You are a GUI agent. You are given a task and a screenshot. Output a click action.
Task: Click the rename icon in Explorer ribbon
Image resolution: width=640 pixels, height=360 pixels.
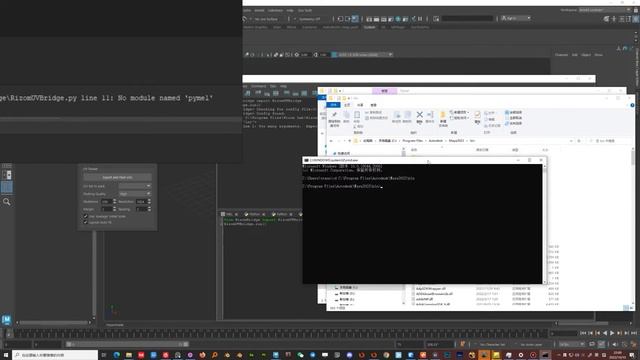point(430,115)
